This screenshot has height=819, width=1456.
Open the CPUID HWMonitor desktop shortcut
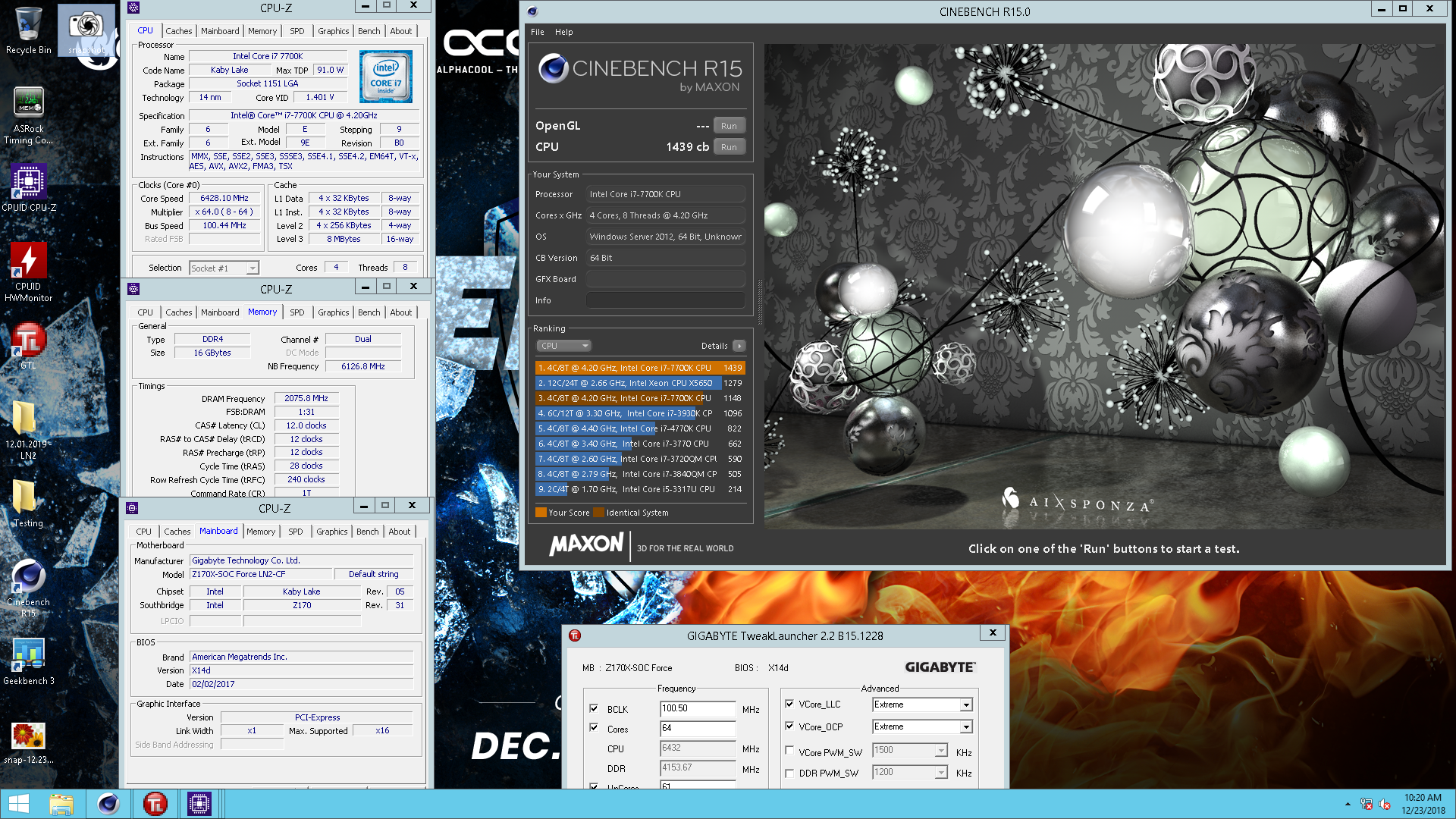[29, 271]
